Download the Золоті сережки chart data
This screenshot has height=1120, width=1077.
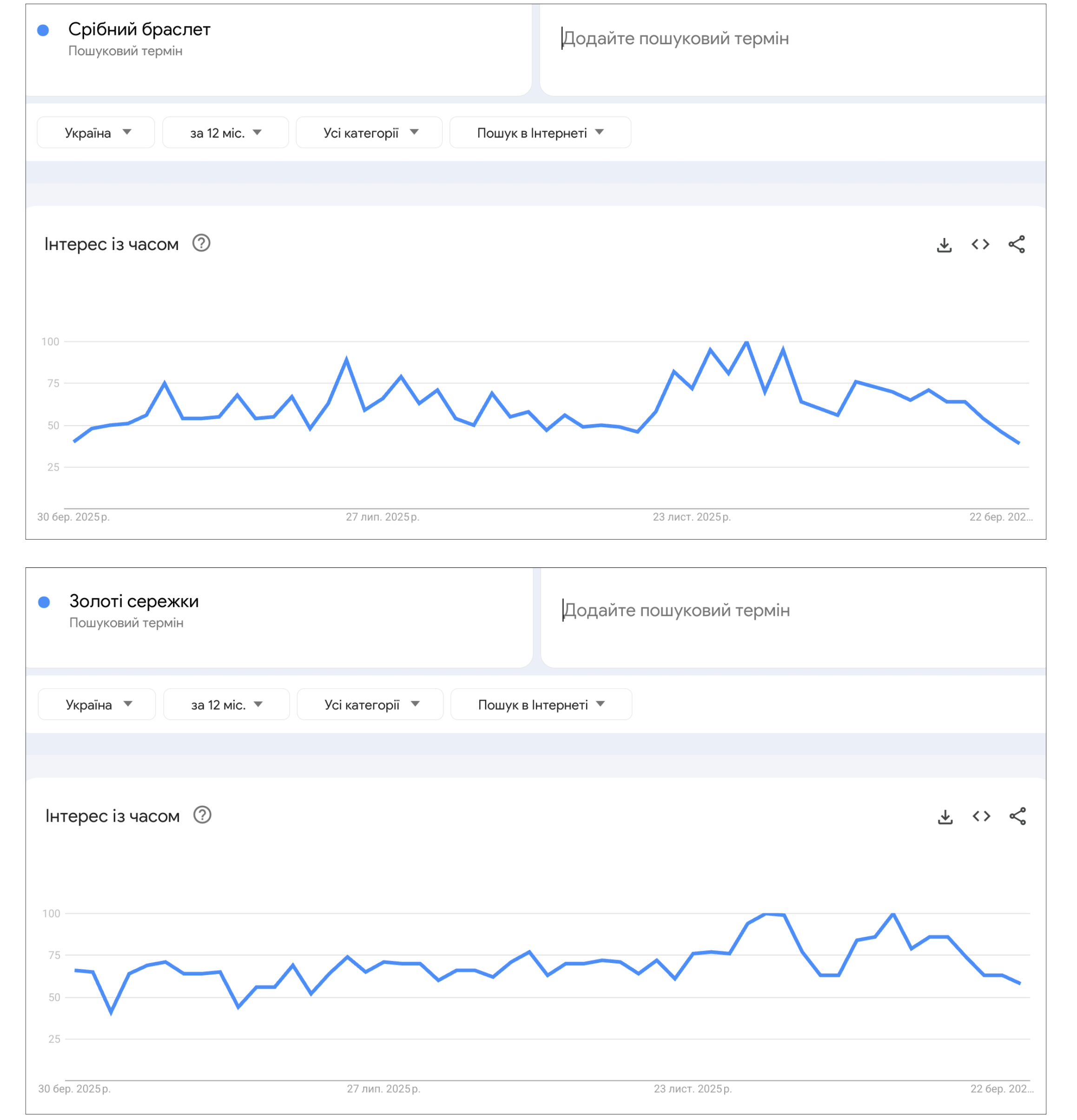[x=945, y=817]
